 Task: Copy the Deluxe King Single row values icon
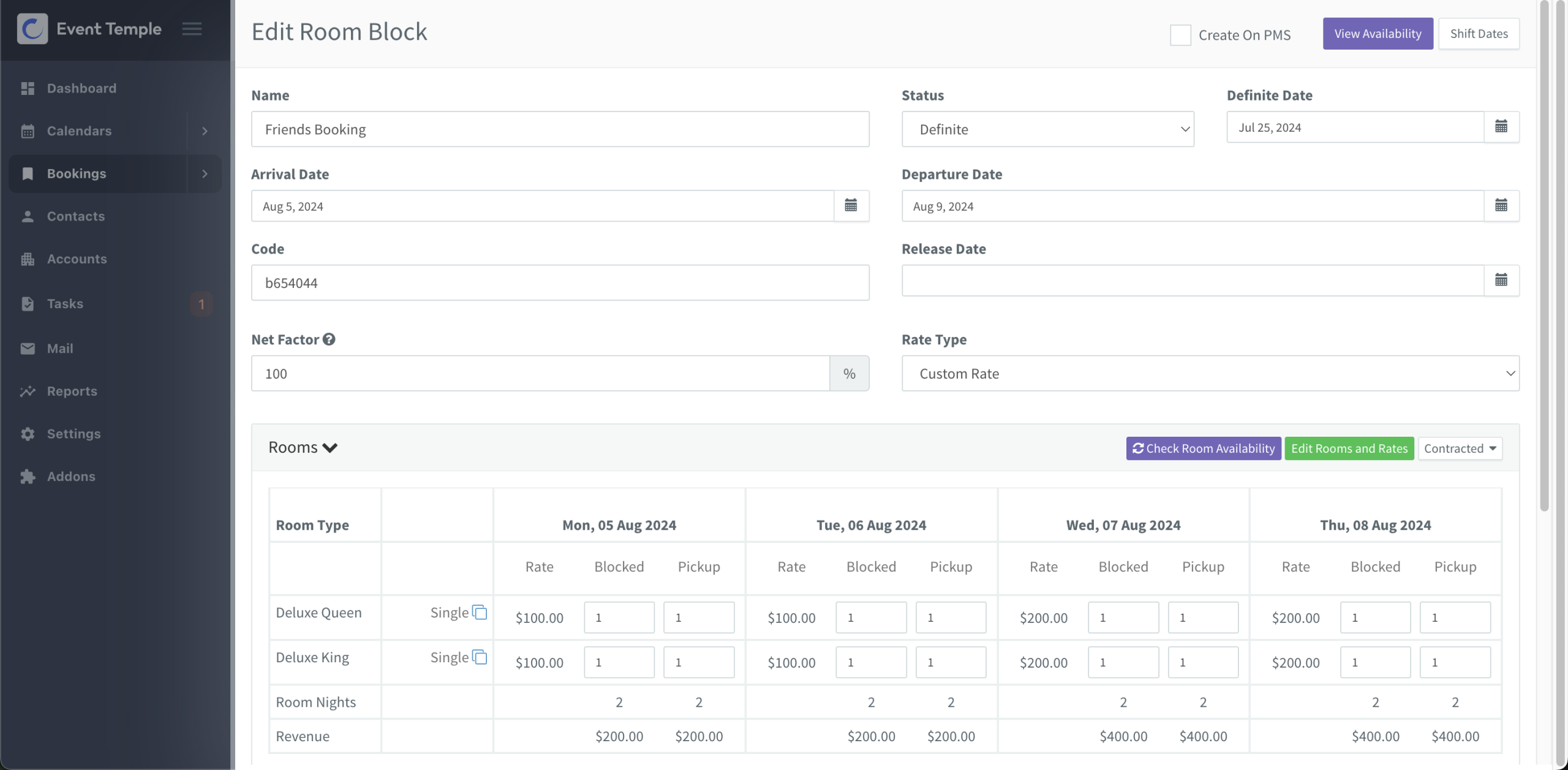pyautogui.click(x=480, y=657)
